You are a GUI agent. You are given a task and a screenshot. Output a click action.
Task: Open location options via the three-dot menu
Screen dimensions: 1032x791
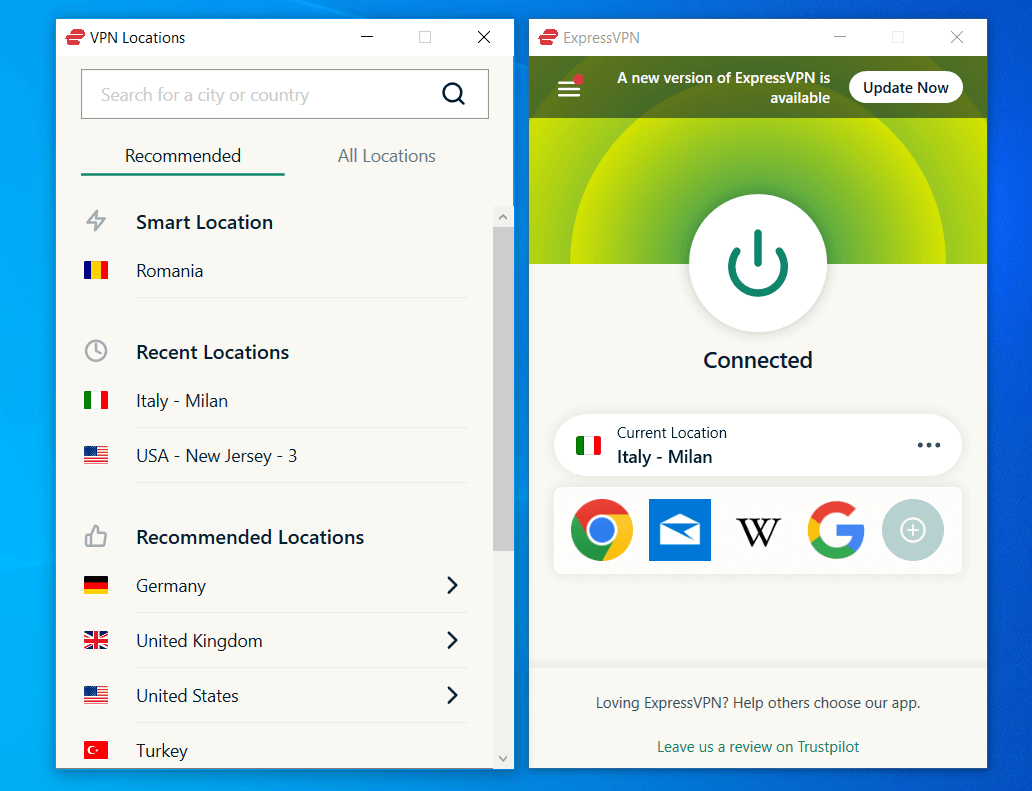[x=928, y=445]
